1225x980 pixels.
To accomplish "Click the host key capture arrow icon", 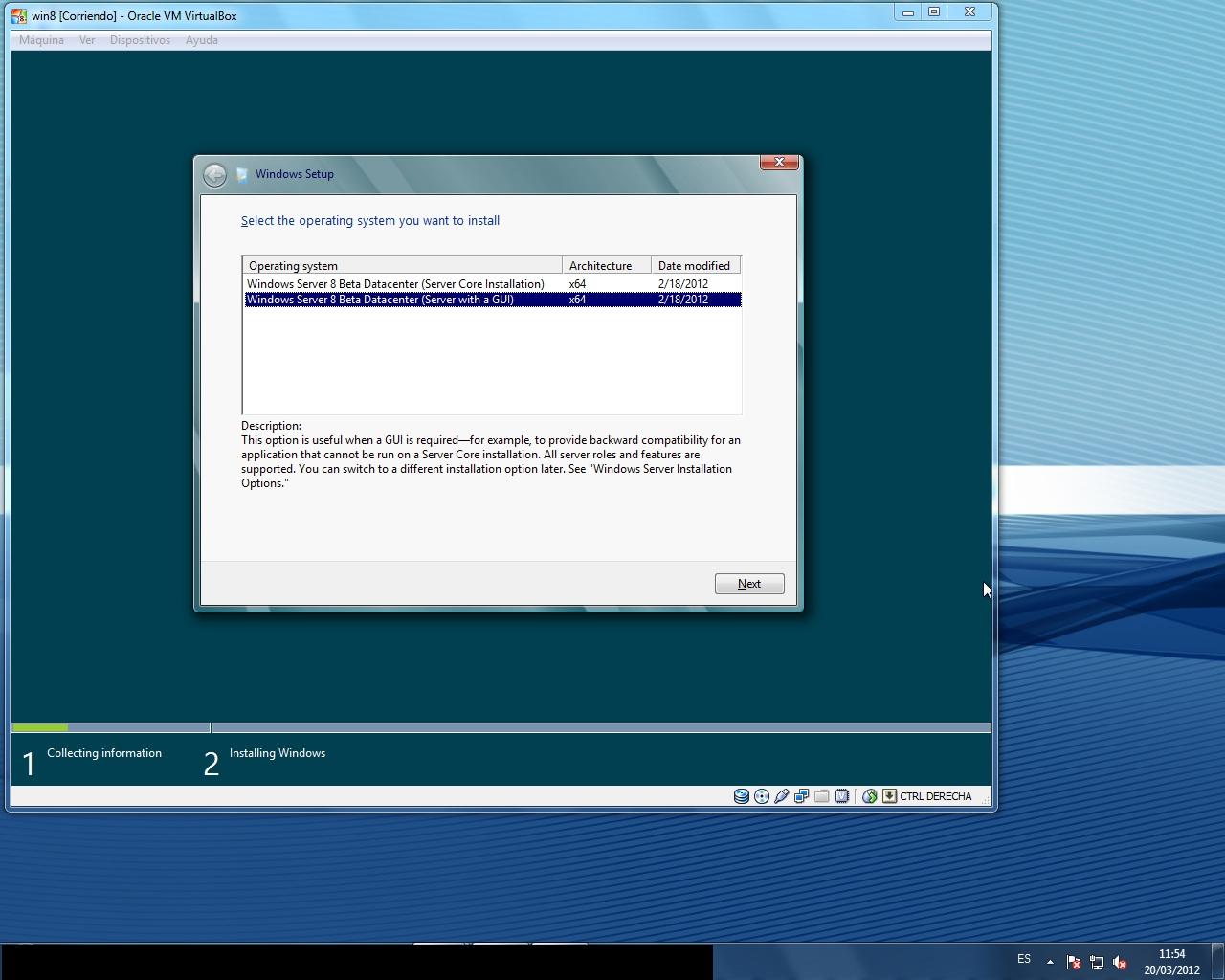I will pyautogui.click(x=889, y=796).
